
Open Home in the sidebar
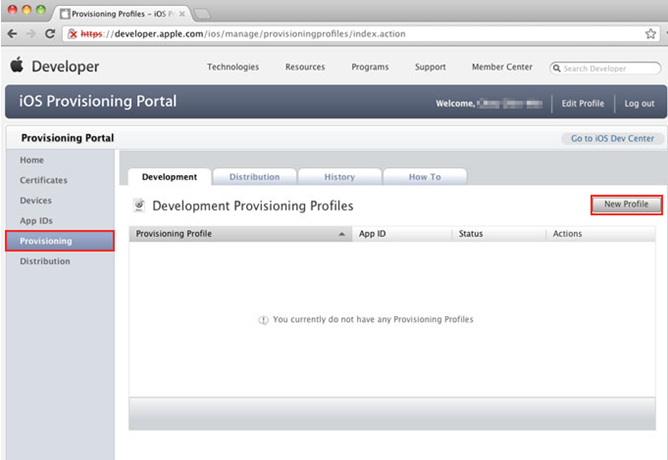pos(32,160)
